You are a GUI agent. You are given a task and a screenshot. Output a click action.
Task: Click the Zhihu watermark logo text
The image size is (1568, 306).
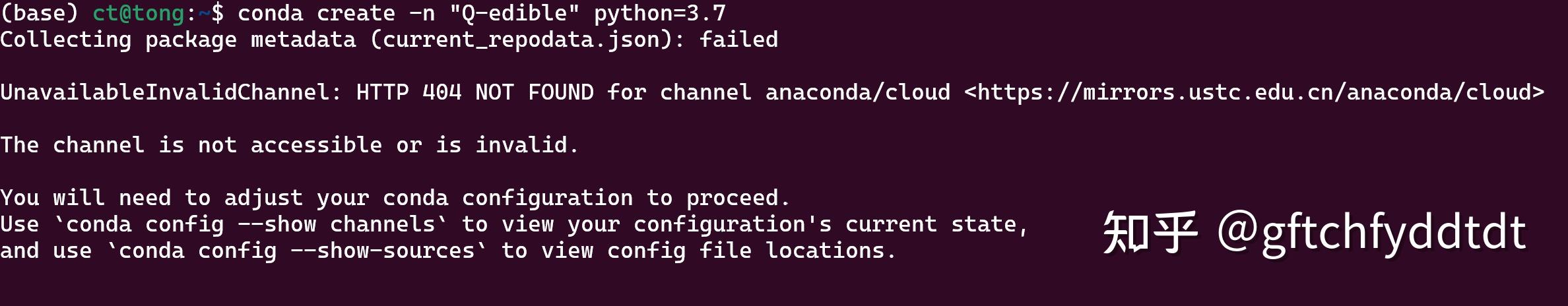(x=1150, y=232)
